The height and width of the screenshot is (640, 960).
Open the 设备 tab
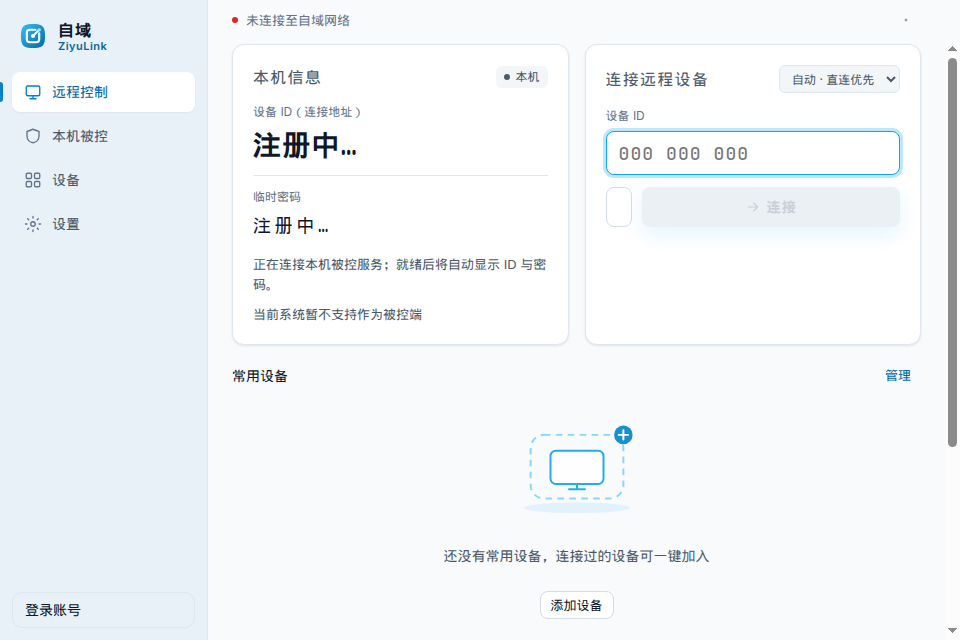[103, 180]
